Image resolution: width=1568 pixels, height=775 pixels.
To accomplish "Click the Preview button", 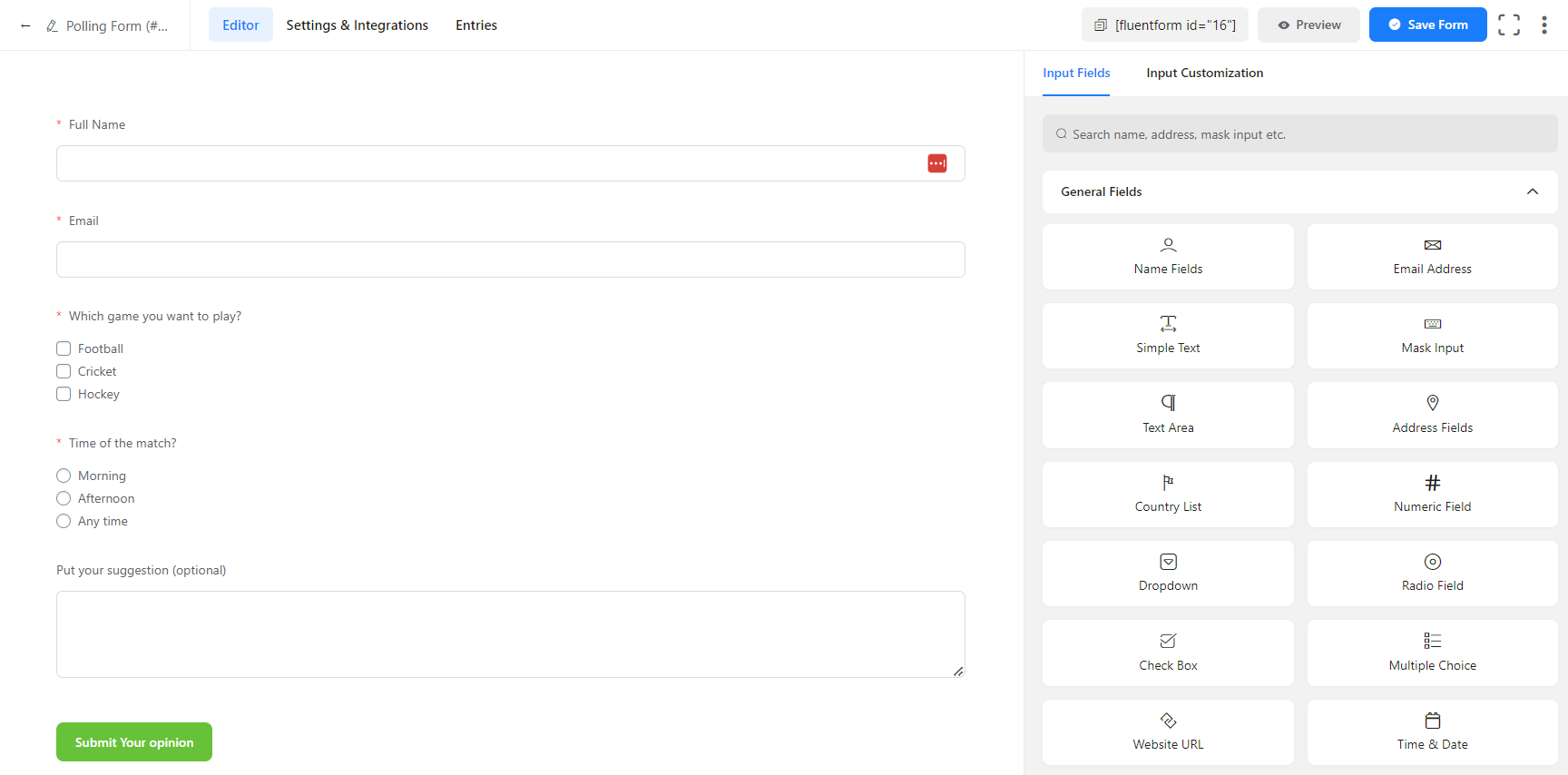I will point(1308,25).
